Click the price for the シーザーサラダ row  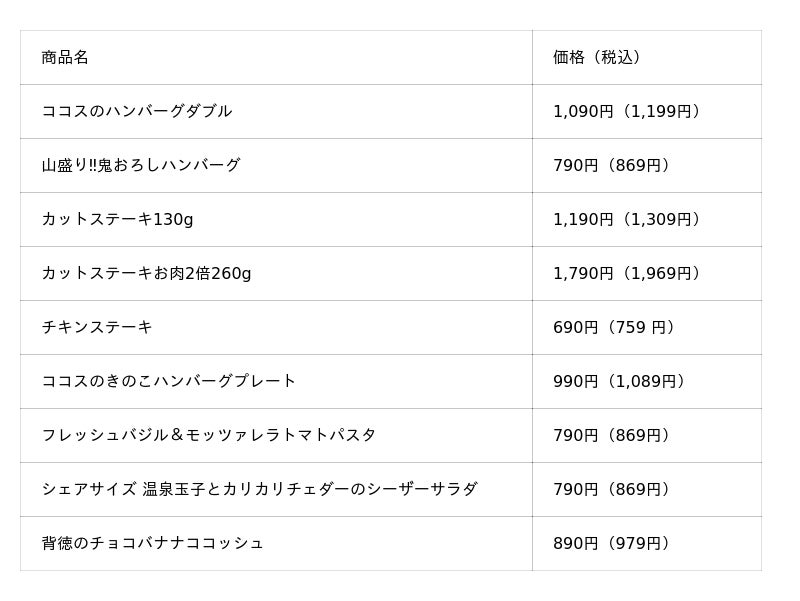click(x=612, y=489)
